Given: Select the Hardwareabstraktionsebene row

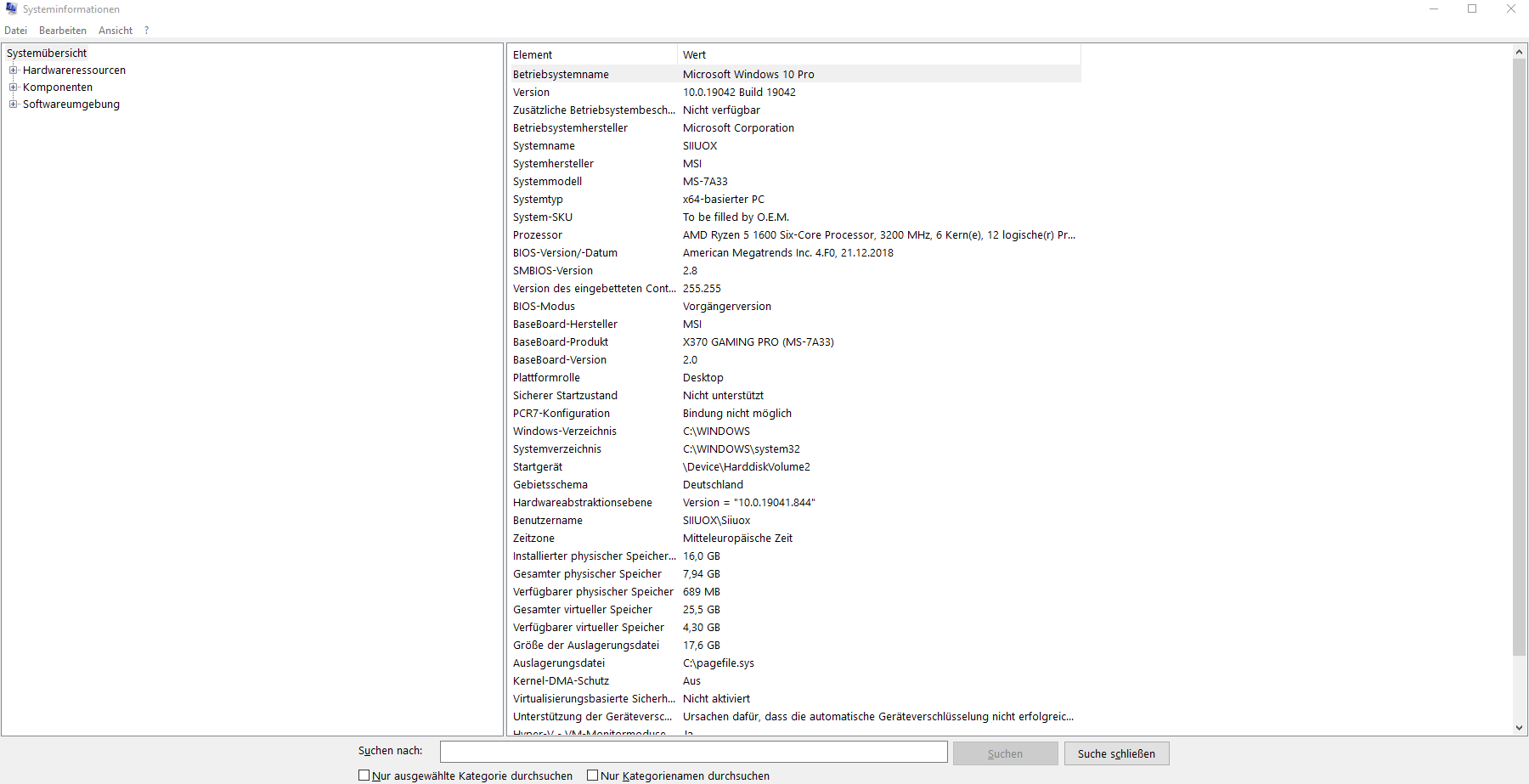Looking at the screenshot, I should [x=794, y=503].
